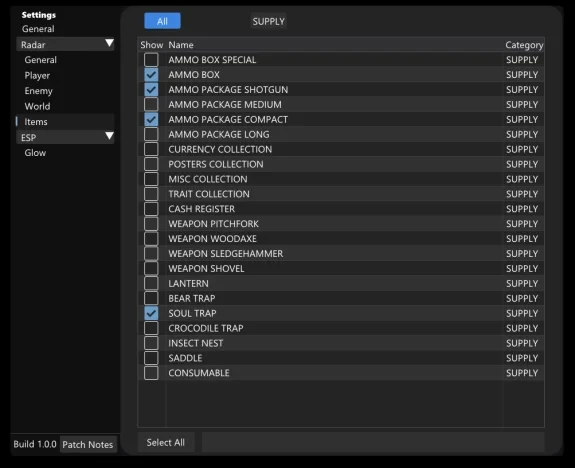Collapse the Radar section arrow
The width and height of the screenshot is (575, 468).
coord(109,43)
